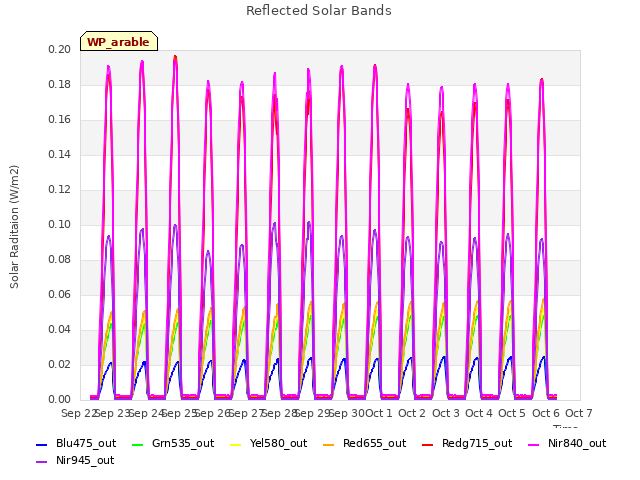Click the Oct 3 x-axis date label
The height and width of the screenshot is (480, 640).
click(x=446, y=413)
